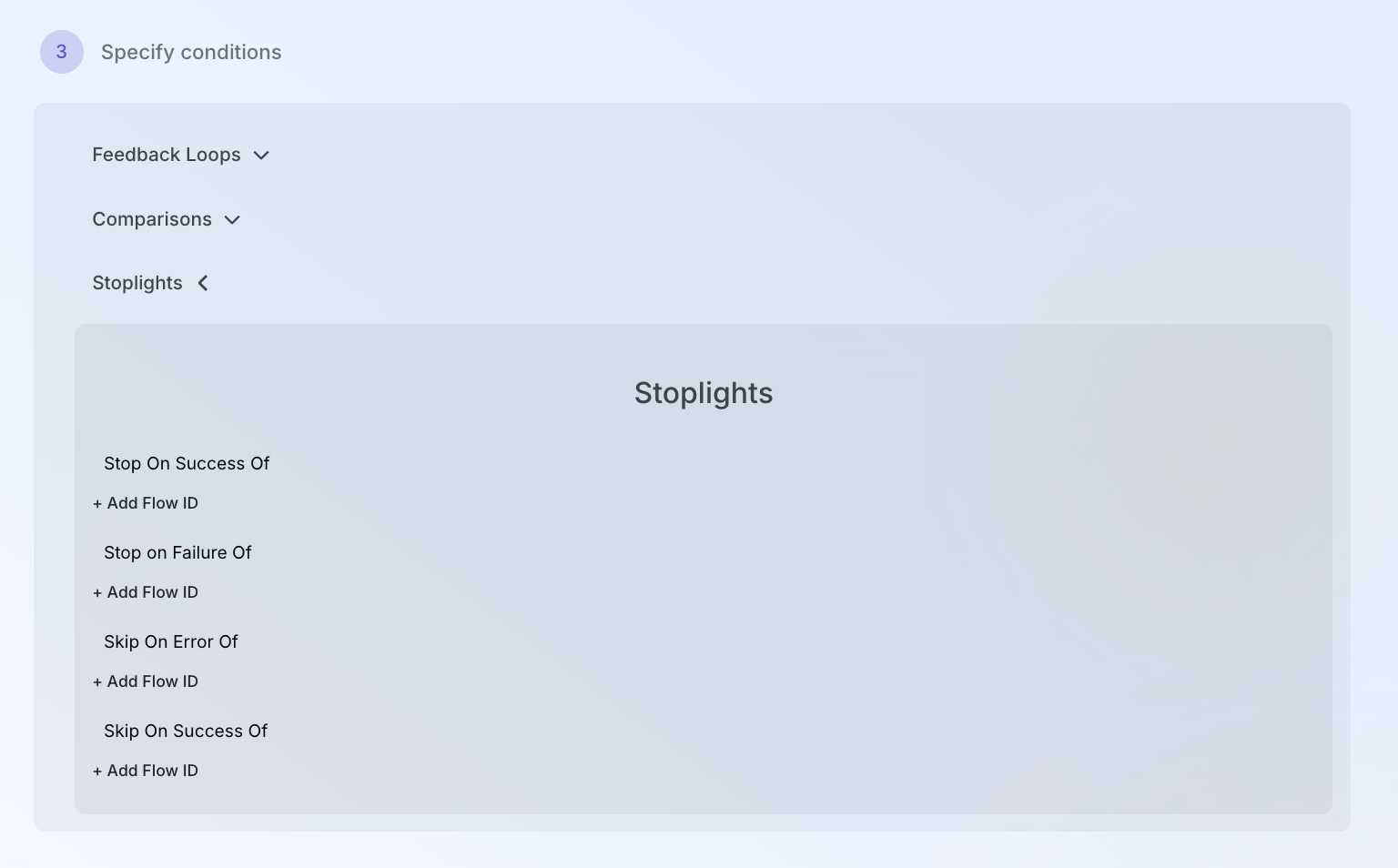Select the Skip On Success Of label
The image size is (1398, 868).
click(186, 731)
